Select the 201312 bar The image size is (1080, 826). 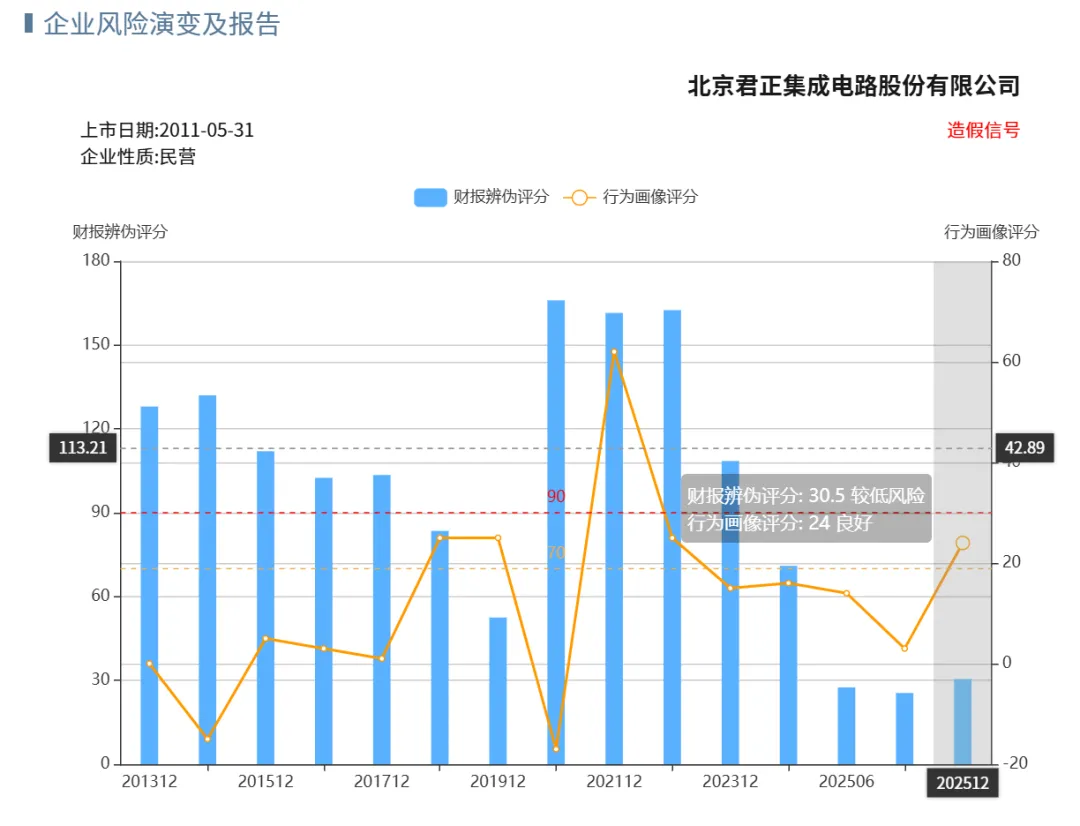[149, 585]
